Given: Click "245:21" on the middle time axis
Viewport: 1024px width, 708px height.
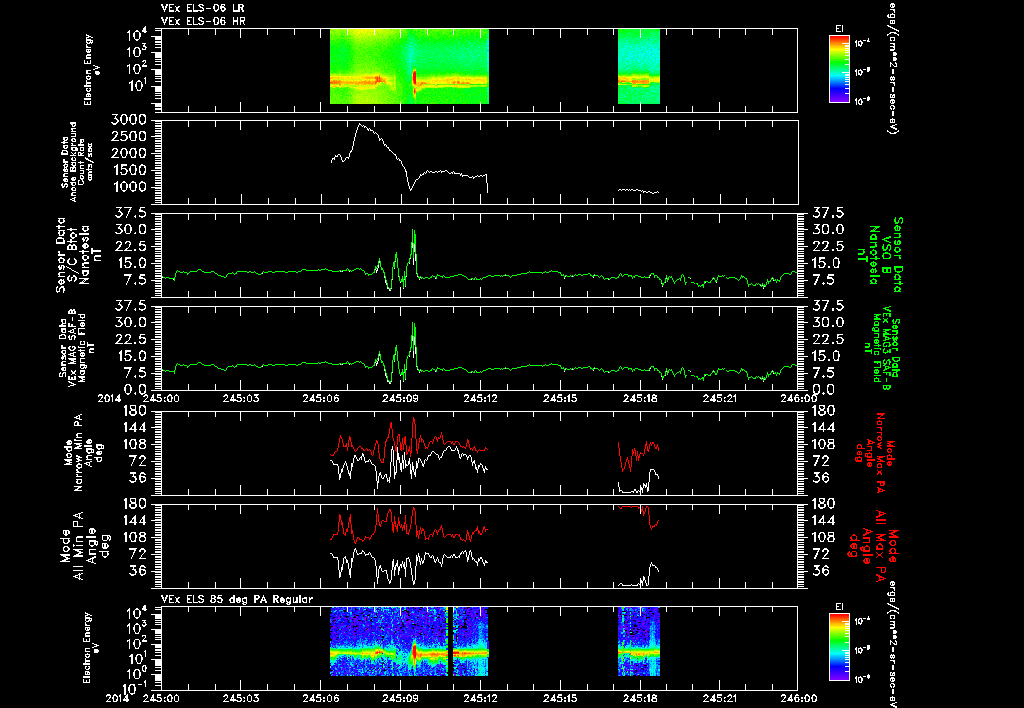Looking at the screenshot, I should [721, 398].
